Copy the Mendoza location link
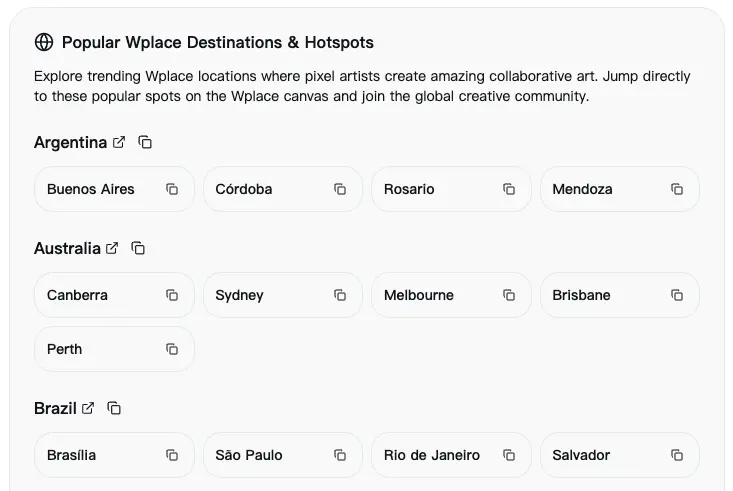733x491 pixels. (x=677, y=189)
